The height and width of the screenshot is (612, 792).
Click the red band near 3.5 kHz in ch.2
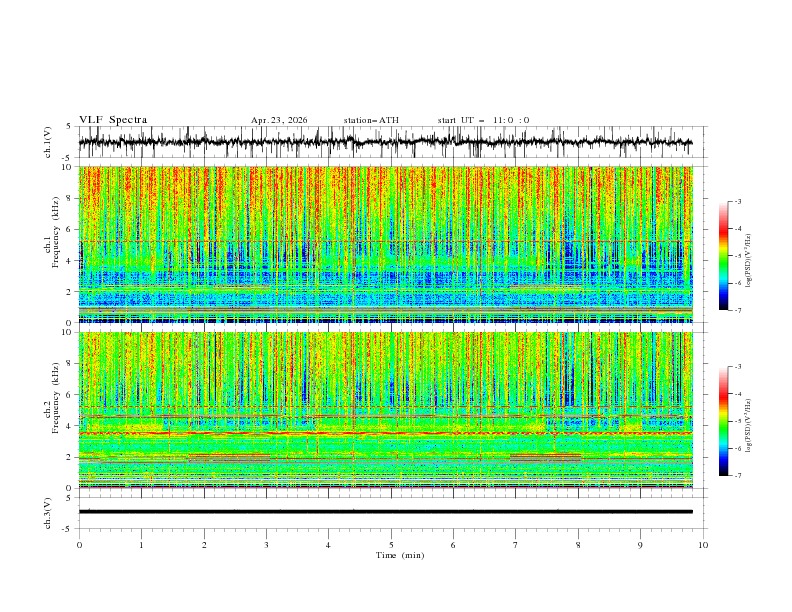pos(385,433)
